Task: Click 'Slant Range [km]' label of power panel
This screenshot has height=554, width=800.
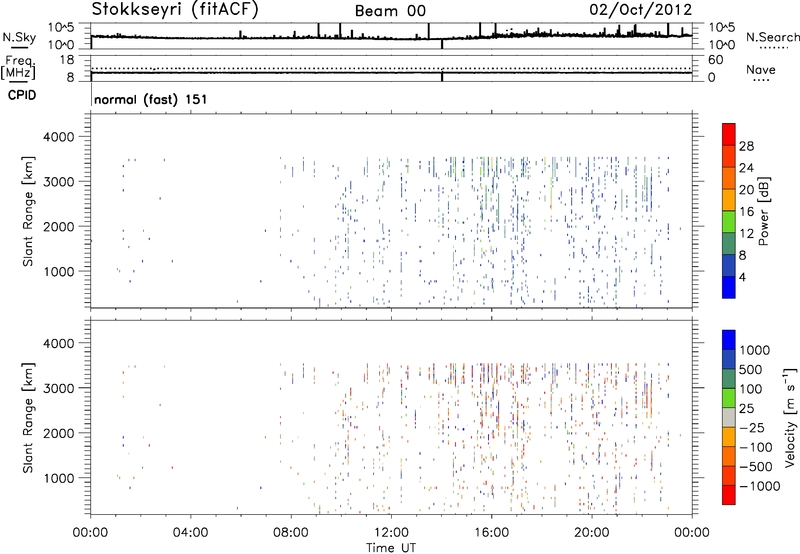Action: click(28, 211)
